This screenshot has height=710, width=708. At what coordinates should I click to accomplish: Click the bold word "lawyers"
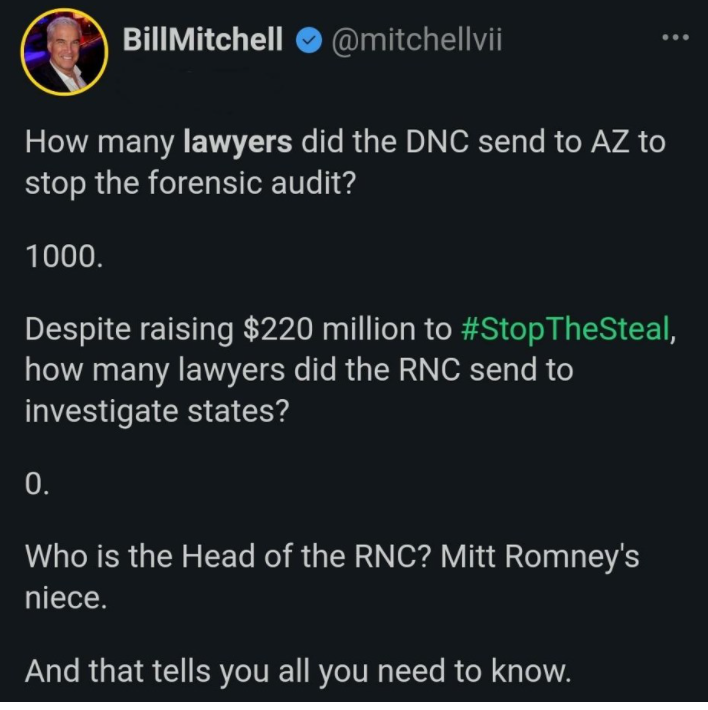click(238, 141)
